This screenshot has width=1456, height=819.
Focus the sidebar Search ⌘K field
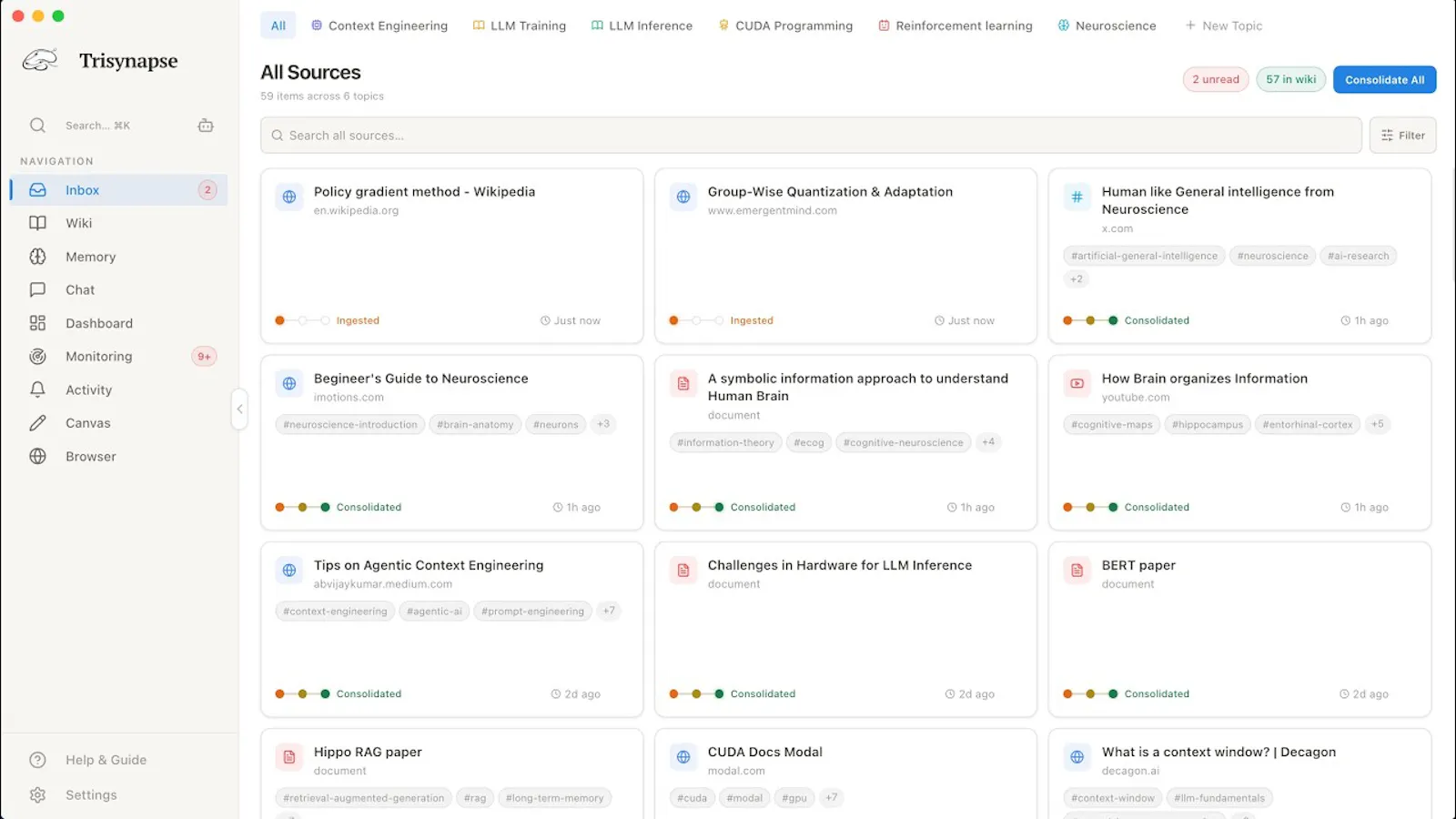point(97,126)
